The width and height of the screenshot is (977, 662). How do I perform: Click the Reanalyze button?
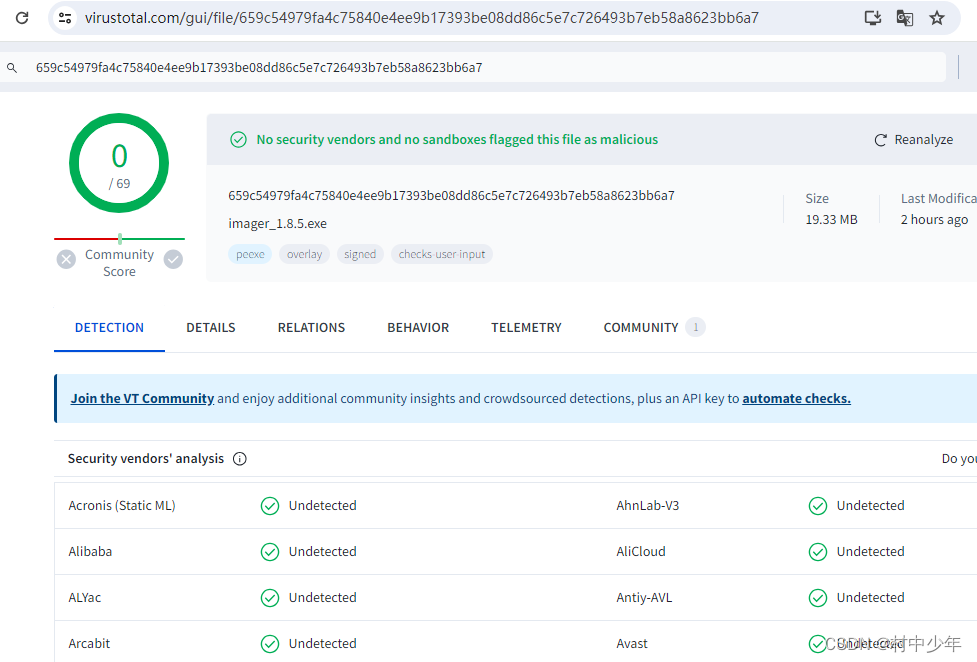[x=913, y=140]
